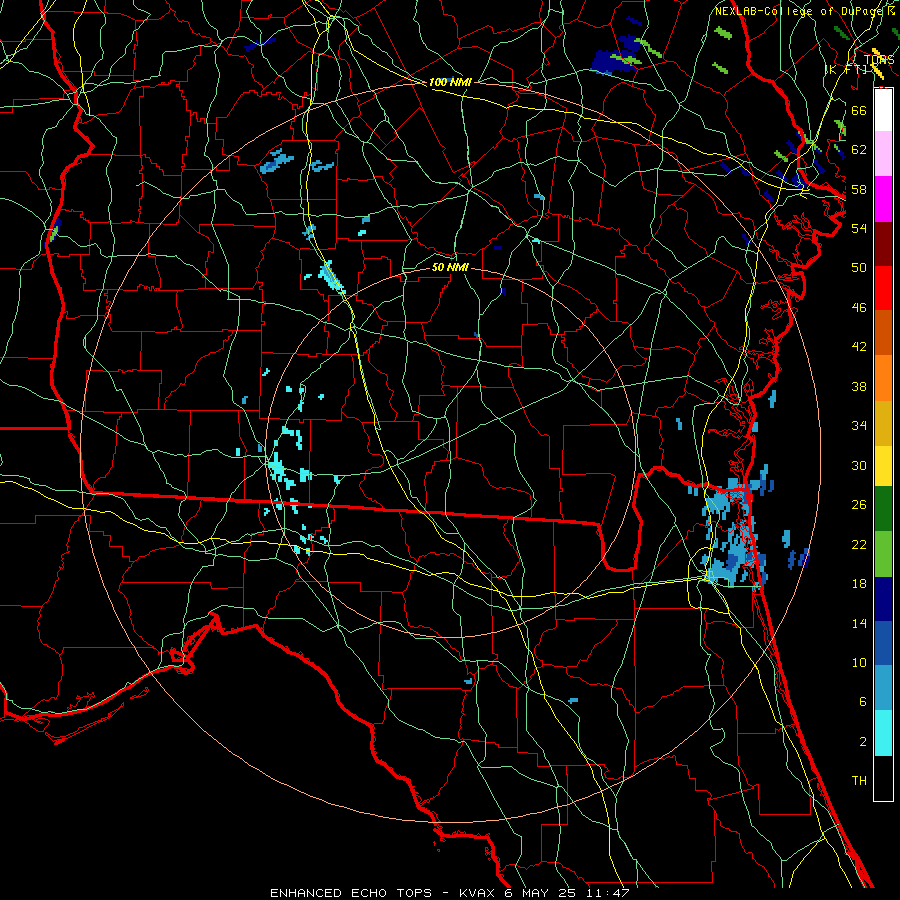
Task: Click the '10' legend scale label
Action: tap(859, 663)
